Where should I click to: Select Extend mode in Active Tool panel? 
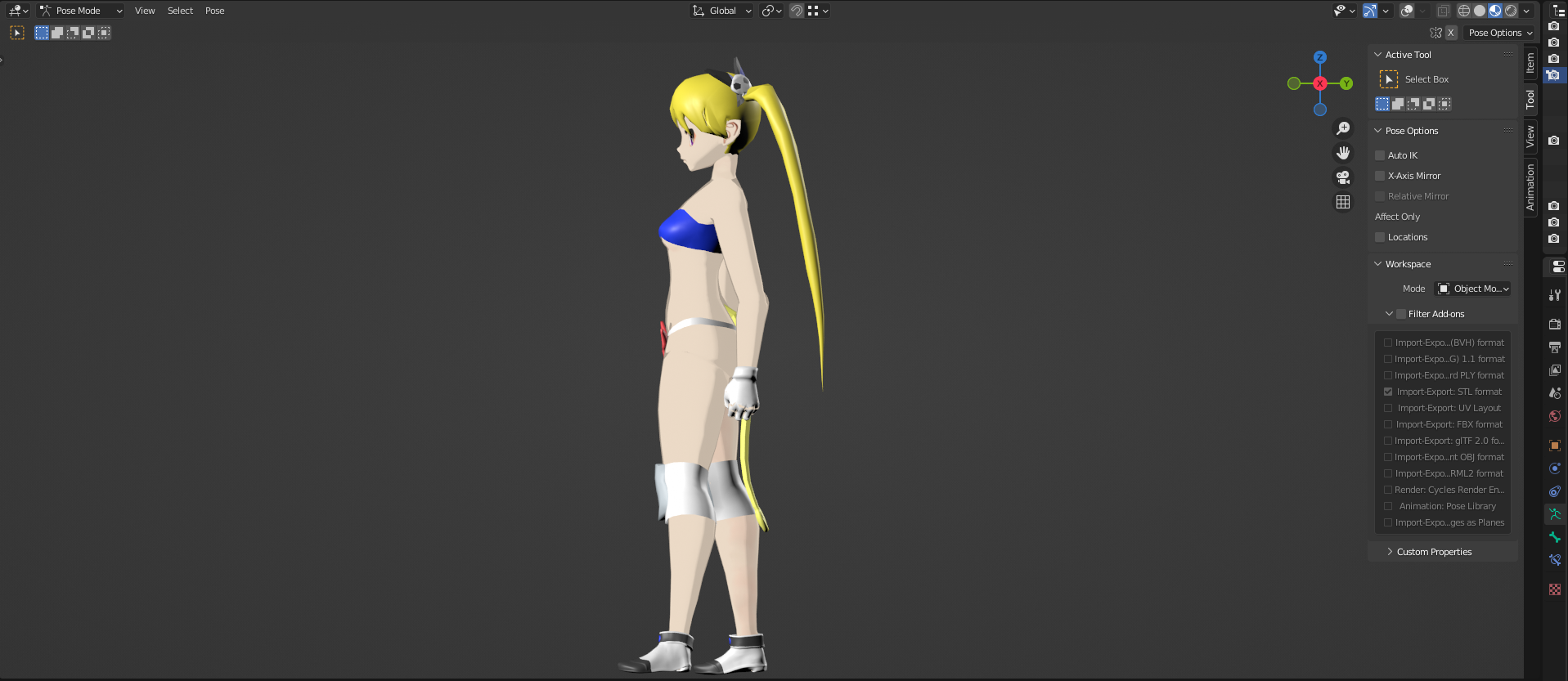click(x=1398, y=104)
